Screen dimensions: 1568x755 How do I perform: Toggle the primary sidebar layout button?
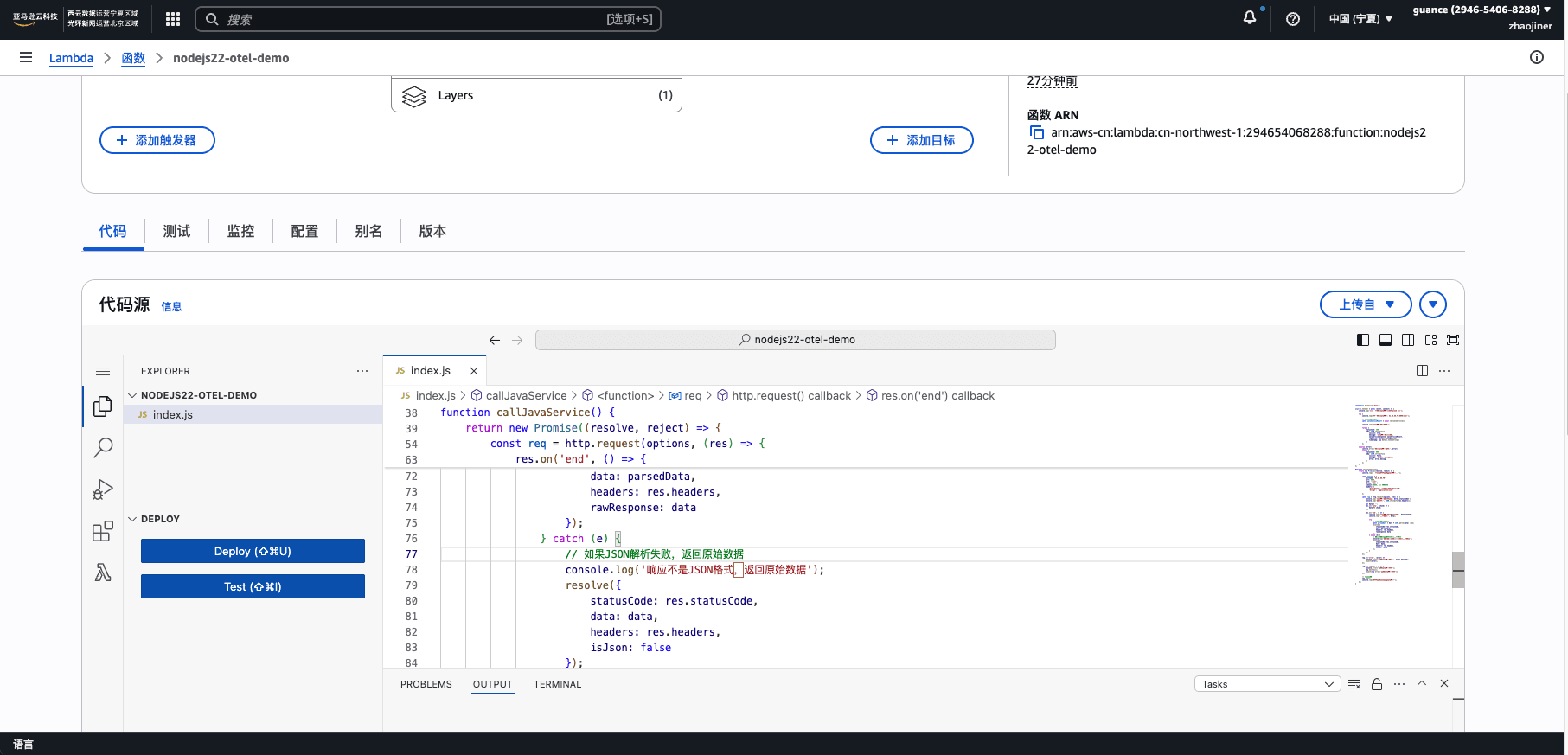pos(1363,340)
